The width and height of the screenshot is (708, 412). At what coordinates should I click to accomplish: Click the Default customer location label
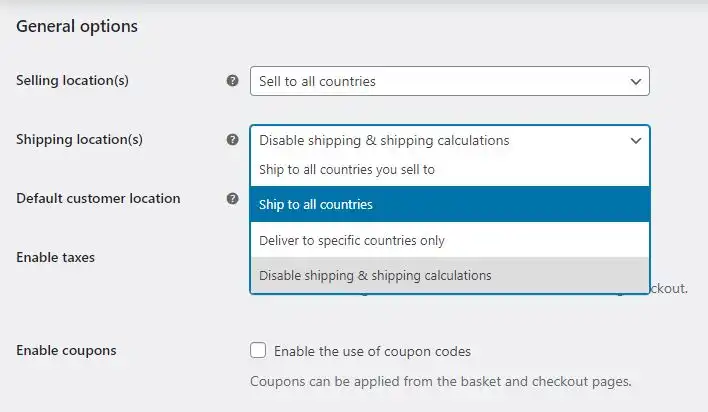[98, 198]
